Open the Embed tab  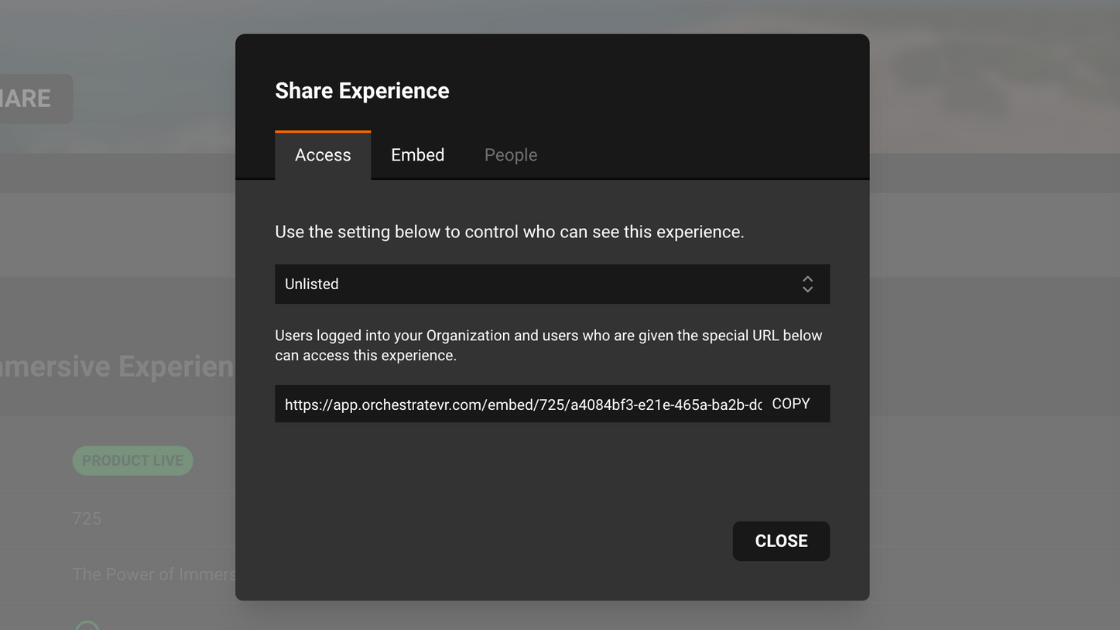point(417,155)
